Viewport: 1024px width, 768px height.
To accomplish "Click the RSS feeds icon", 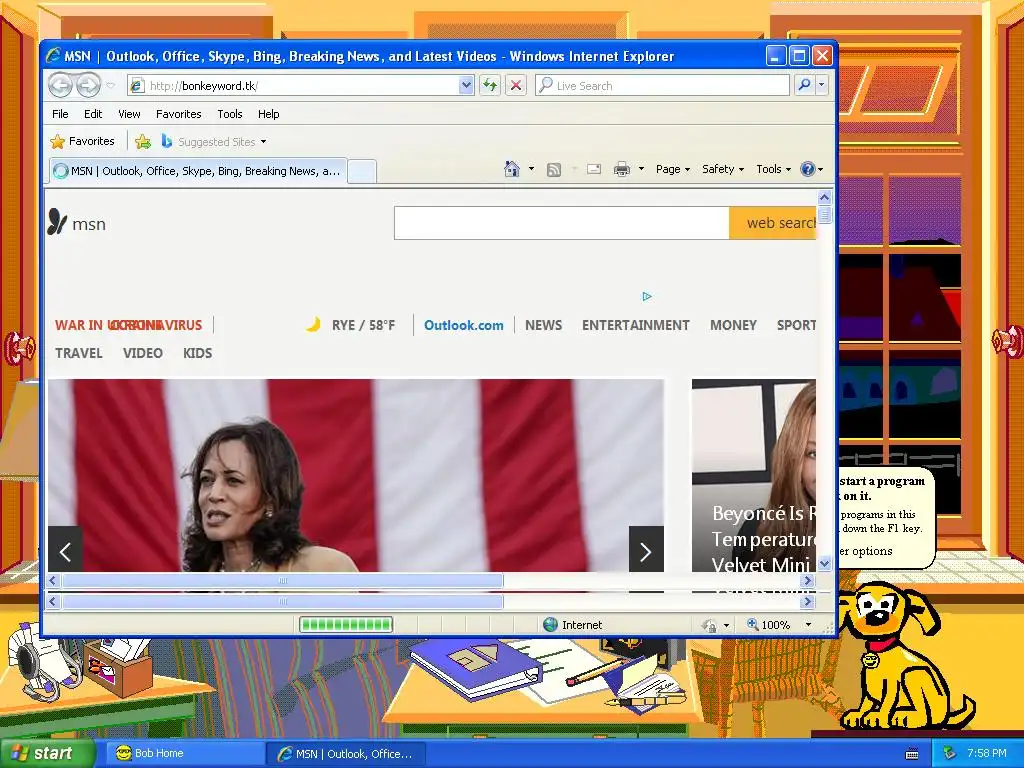I will tap(554, 170).
